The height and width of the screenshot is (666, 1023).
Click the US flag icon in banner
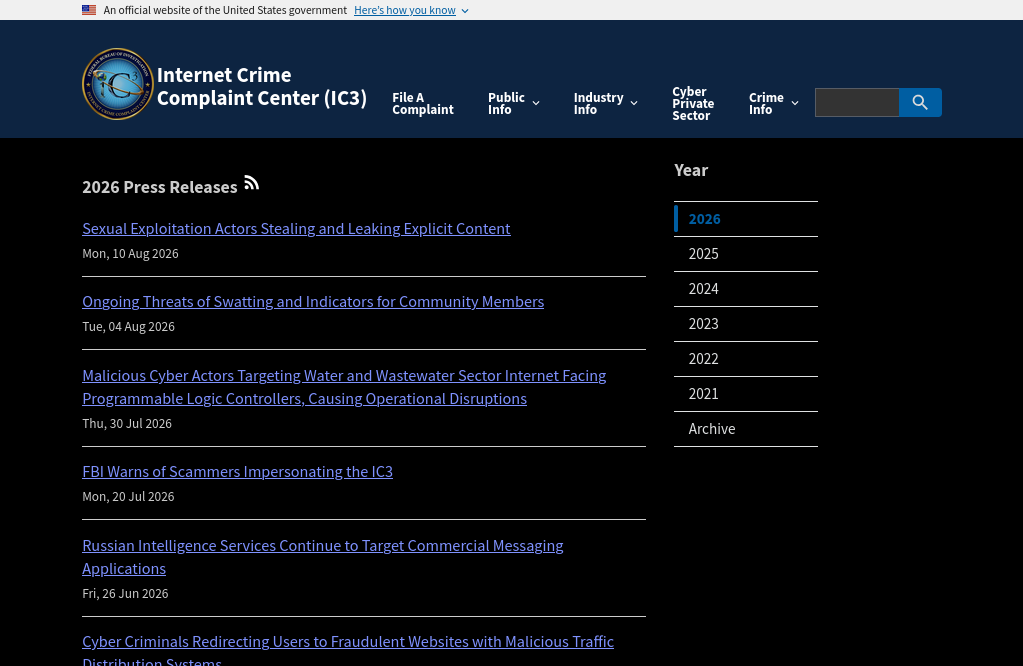click(89, 10)
